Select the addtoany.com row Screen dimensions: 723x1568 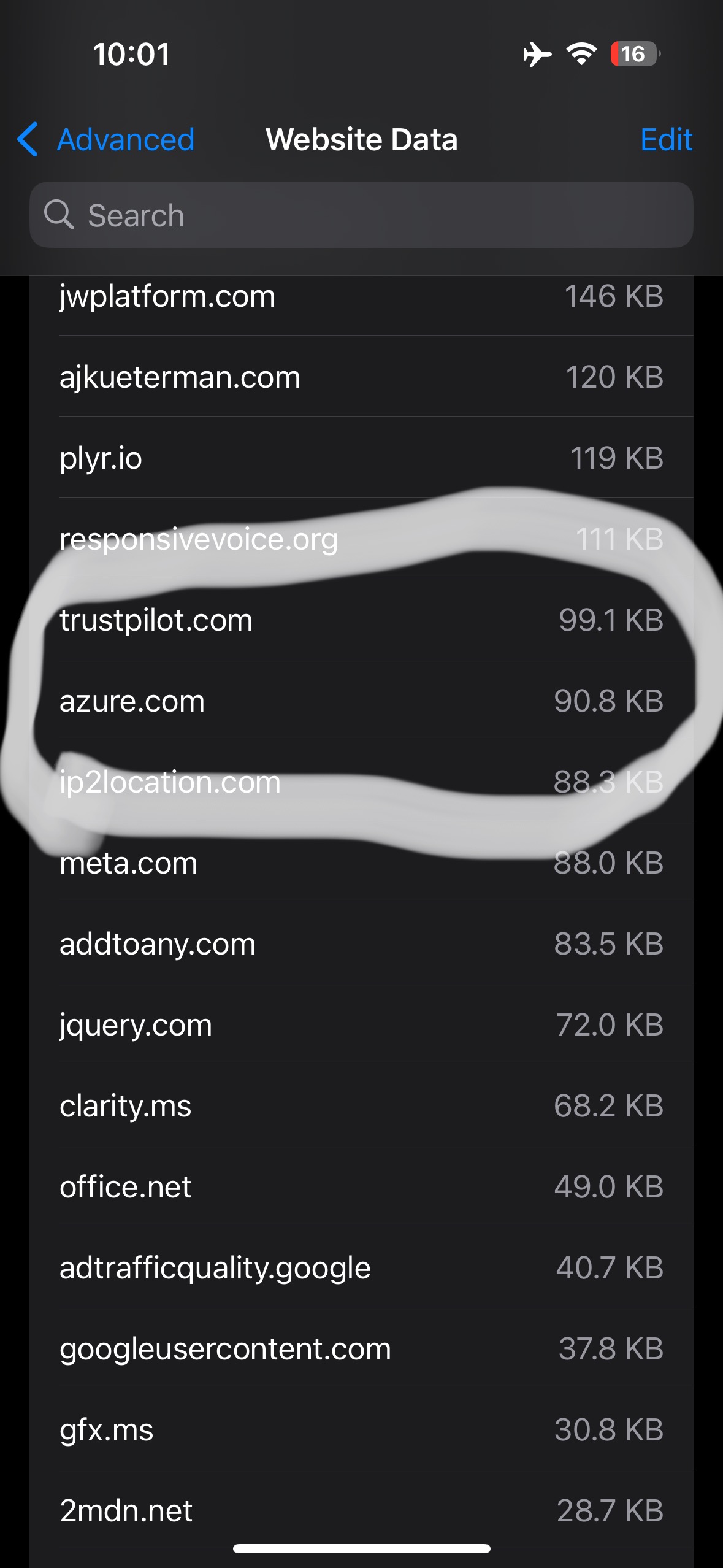361,943
